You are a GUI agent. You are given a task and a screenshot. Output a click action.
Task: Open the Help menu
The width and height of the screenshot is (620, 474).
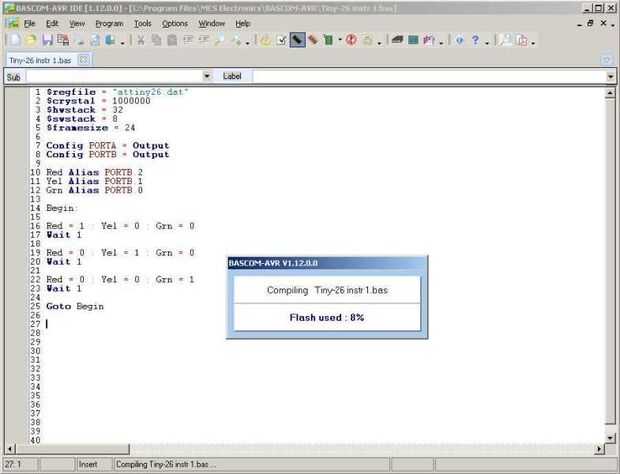pyautogui.click(x=243, y=24)
